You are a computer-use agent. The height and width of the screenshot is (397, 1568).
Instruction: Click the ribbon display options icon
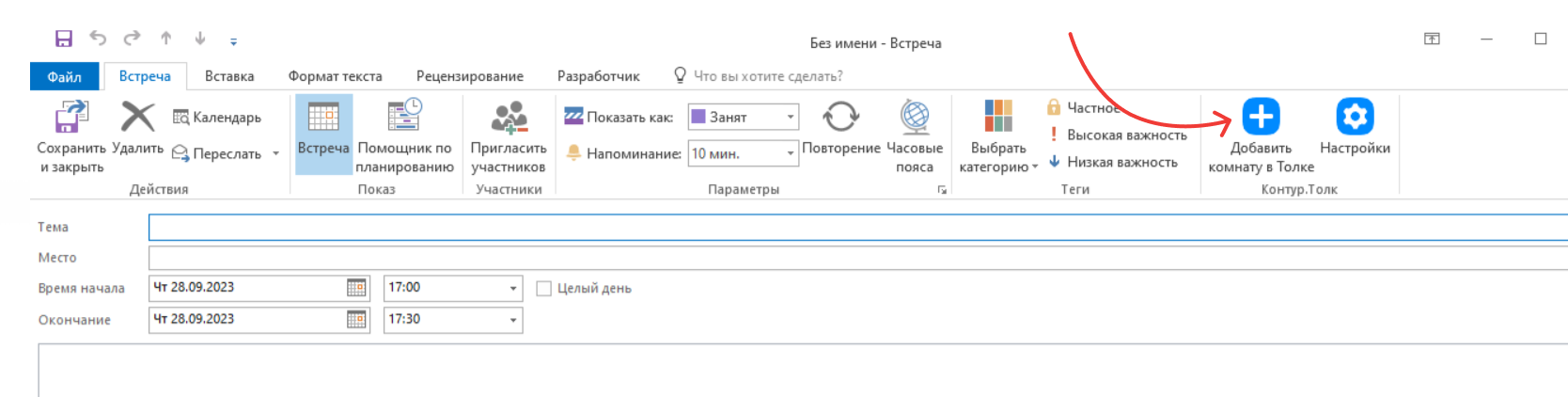click(x=1432, y=39)
